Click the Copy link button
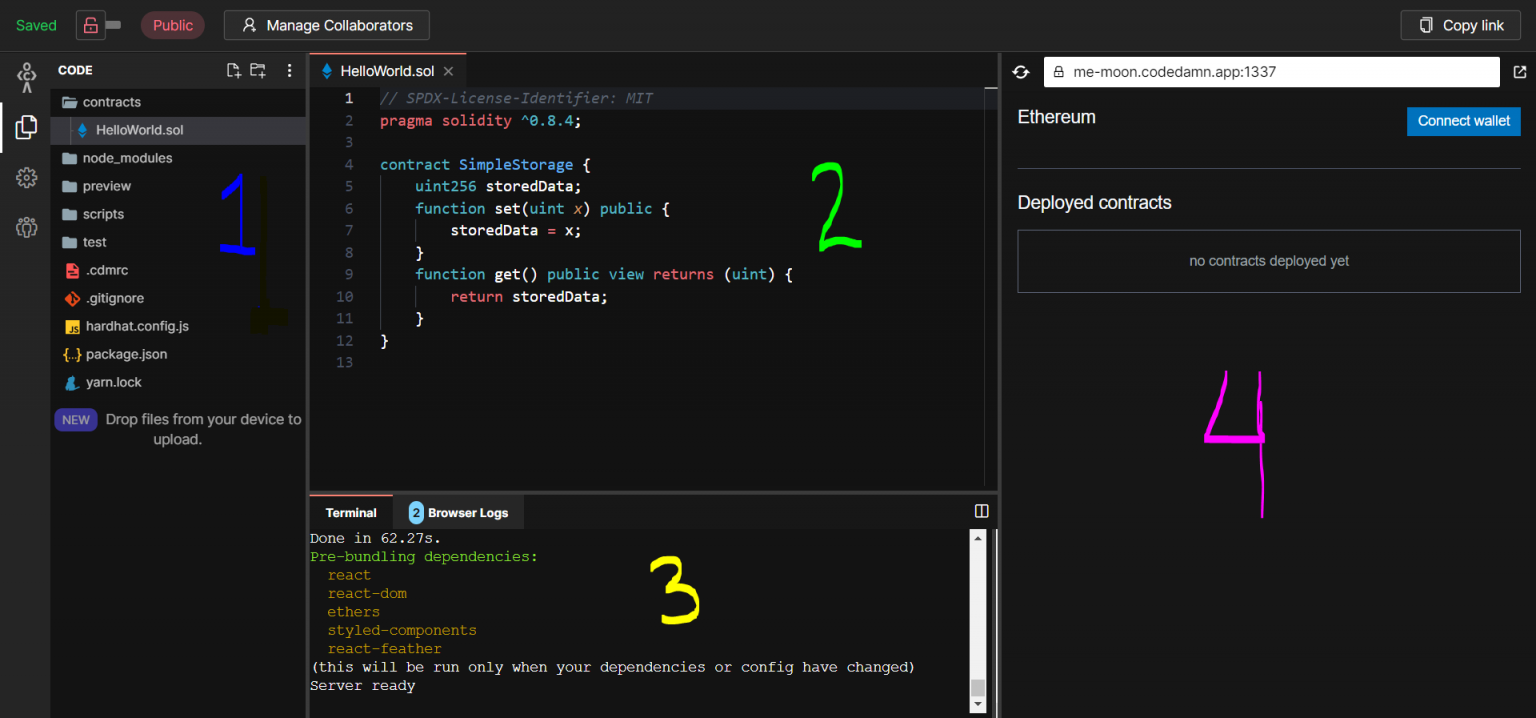1536x718 pixels. 1460,24
